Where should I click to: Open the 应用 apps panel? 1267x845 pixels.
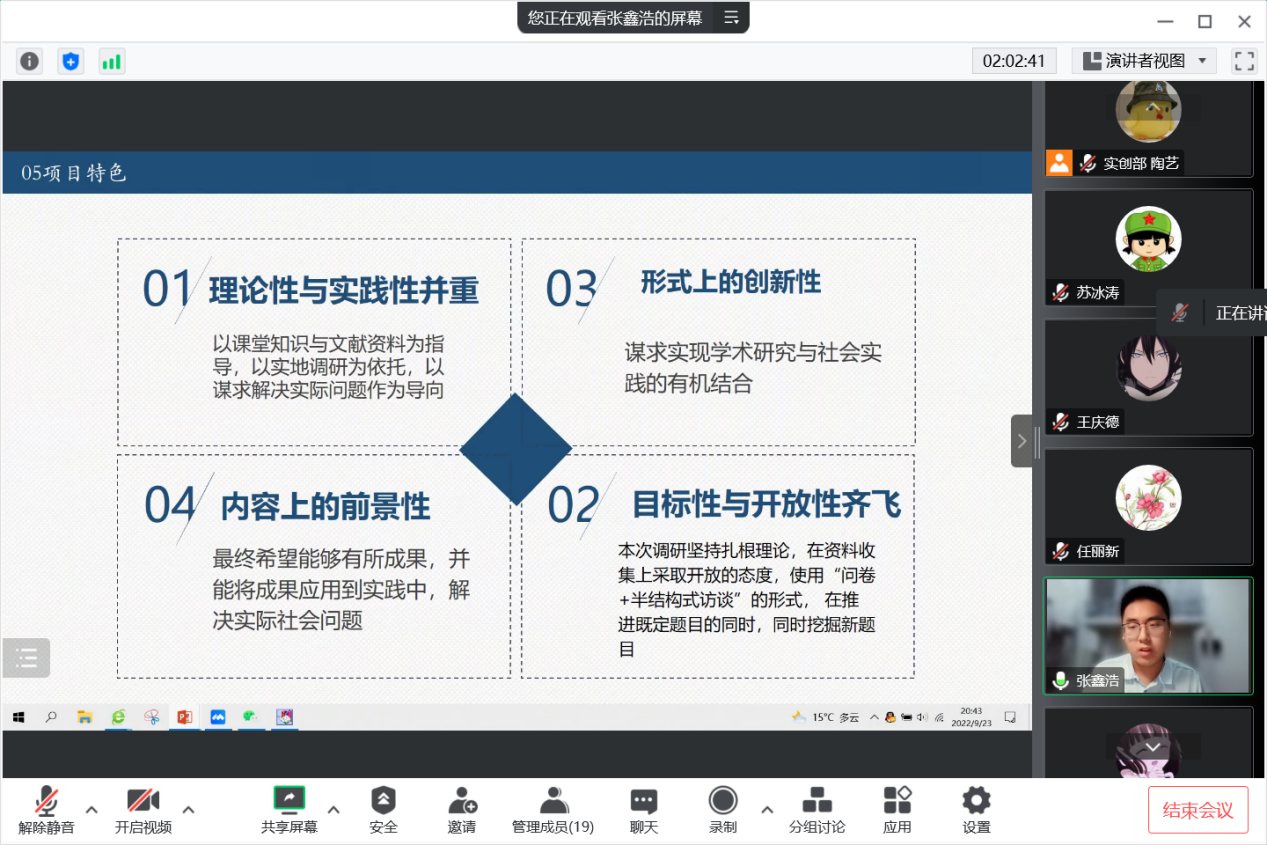click(897, 809)
